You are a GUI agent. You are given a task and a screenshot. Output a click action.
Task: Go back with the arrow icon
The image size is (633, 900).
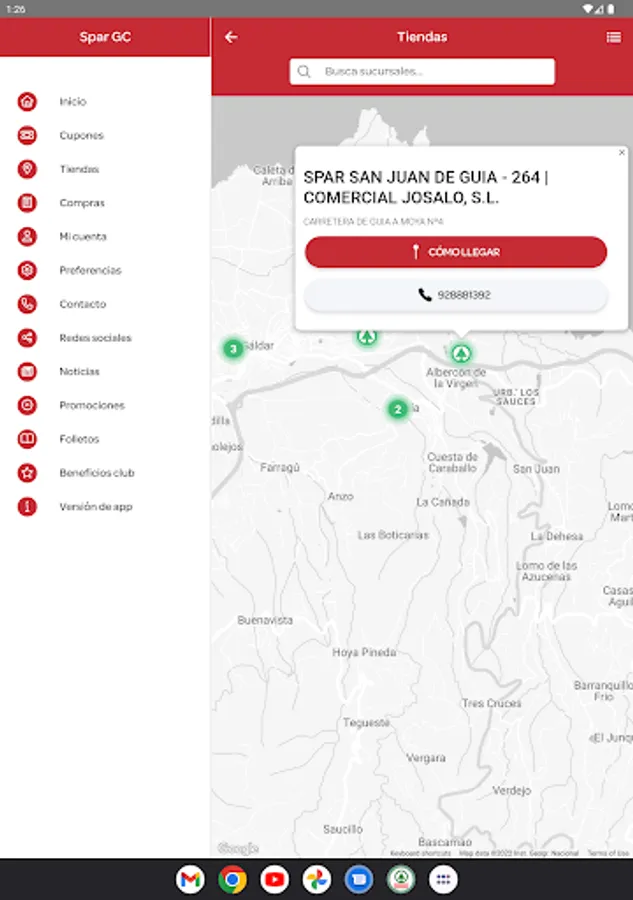pyautogui.click(x=231, y=37)
